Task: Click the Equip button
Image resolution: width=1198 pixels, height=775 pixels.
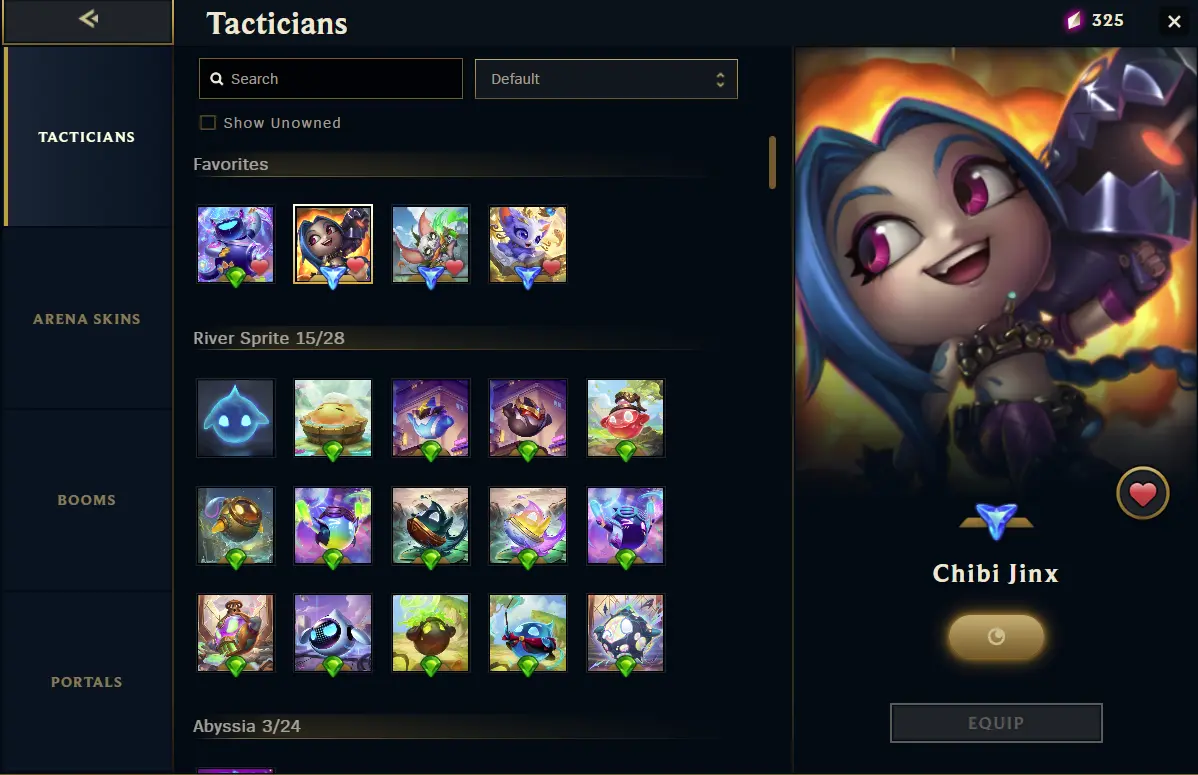Action: click(x=996, y=723)
